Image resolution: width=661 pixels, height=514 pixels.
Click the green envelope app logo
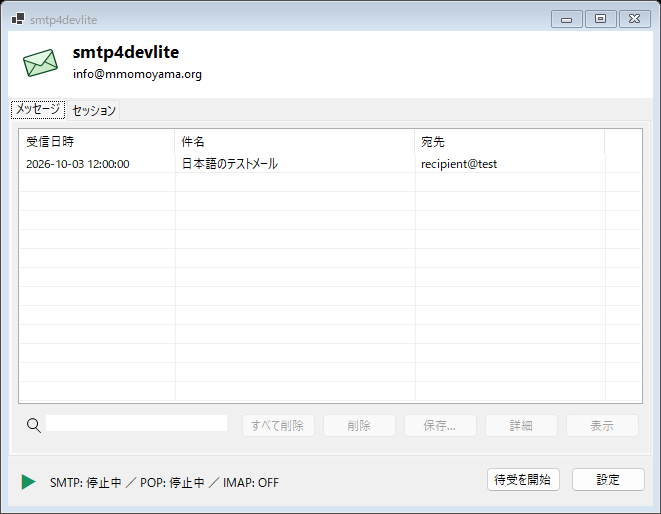click(x=40, y=63)
